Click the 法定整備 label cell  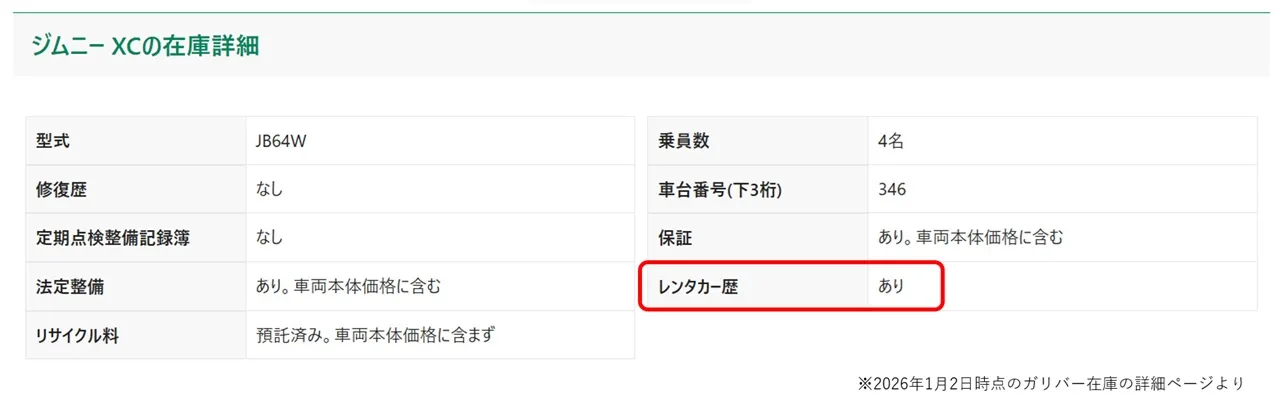pyautogui.click(x=69, y=286)
